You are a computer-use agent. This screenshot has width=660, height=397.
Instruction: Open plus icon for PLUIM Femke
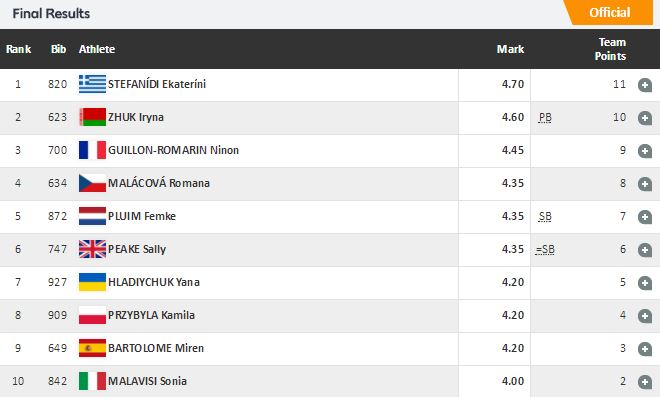pyautogui.click(x=645, y=217)
